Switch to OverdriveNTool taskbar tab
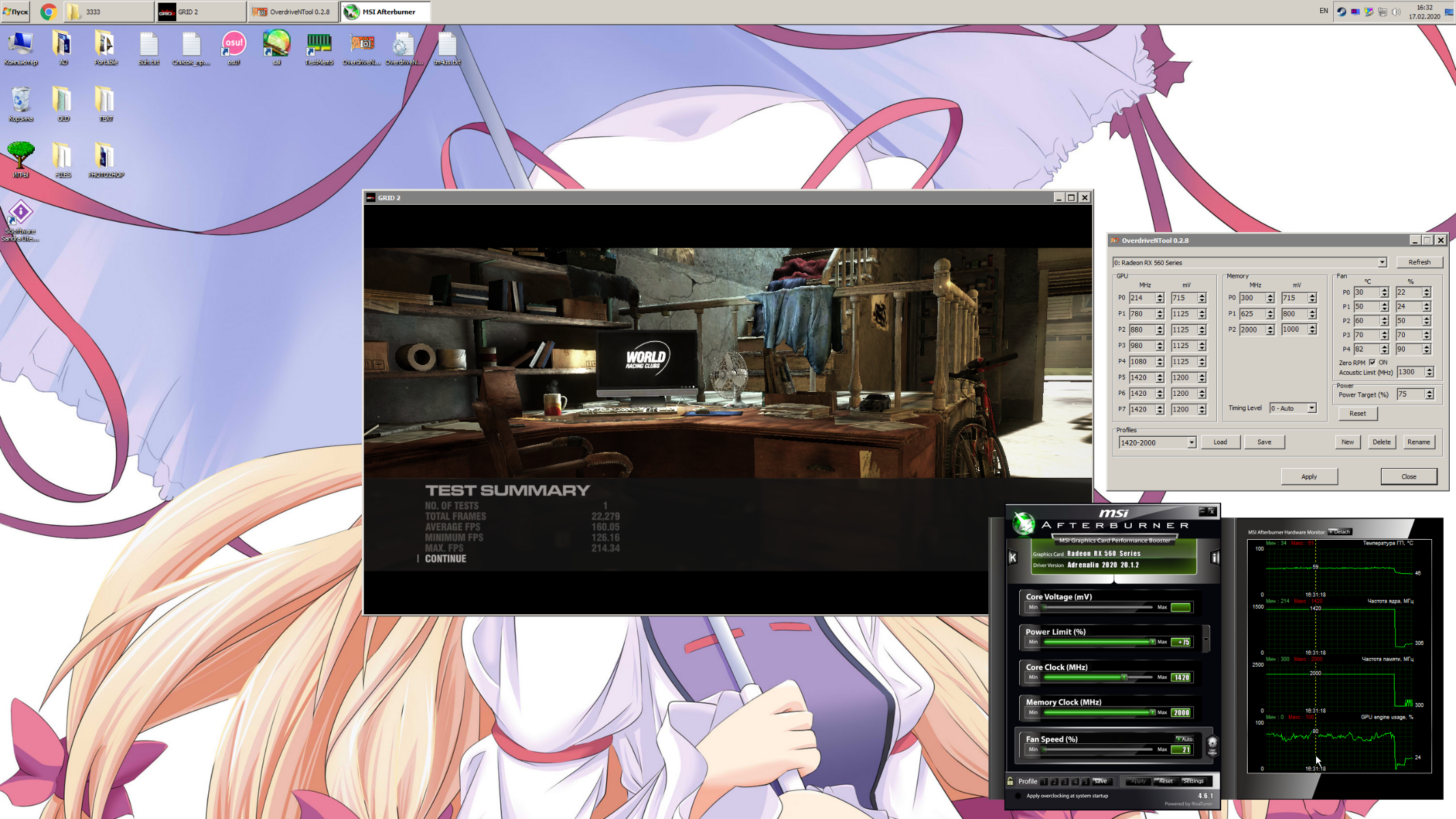 tap(292, 12)
